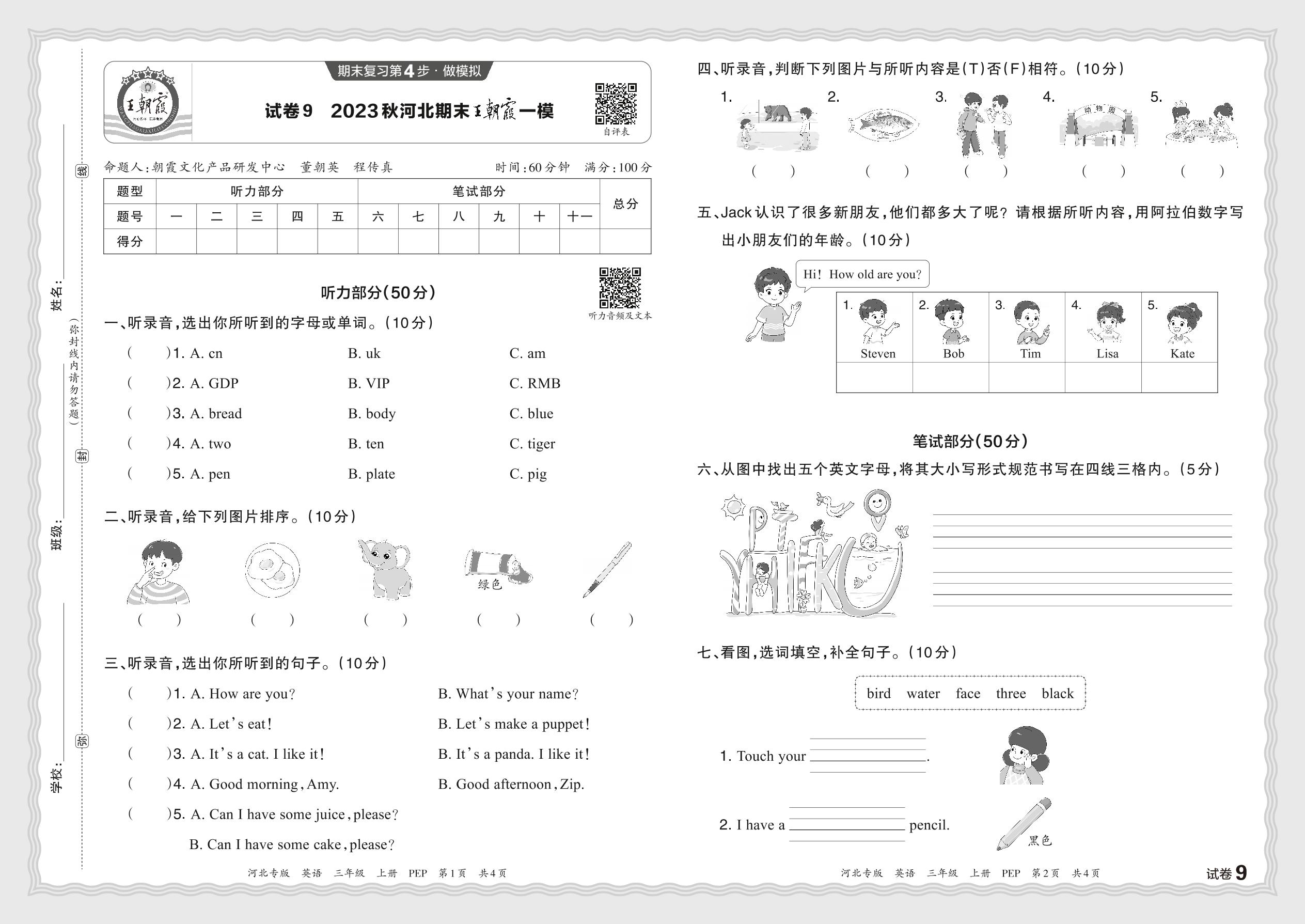The image size is (1305, 924).
Task: Click the first four-line writing grid
Action: (x=1081, y=531)
